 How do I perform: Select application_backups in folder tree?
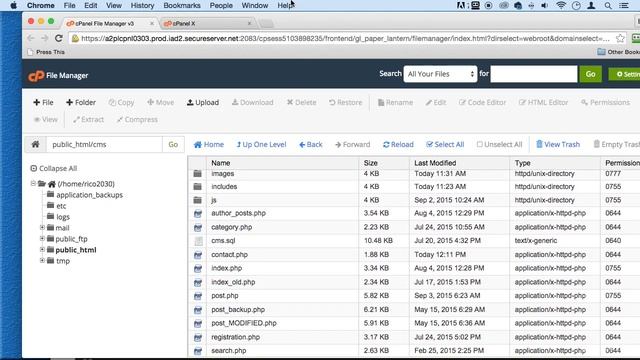coord(89,195)
